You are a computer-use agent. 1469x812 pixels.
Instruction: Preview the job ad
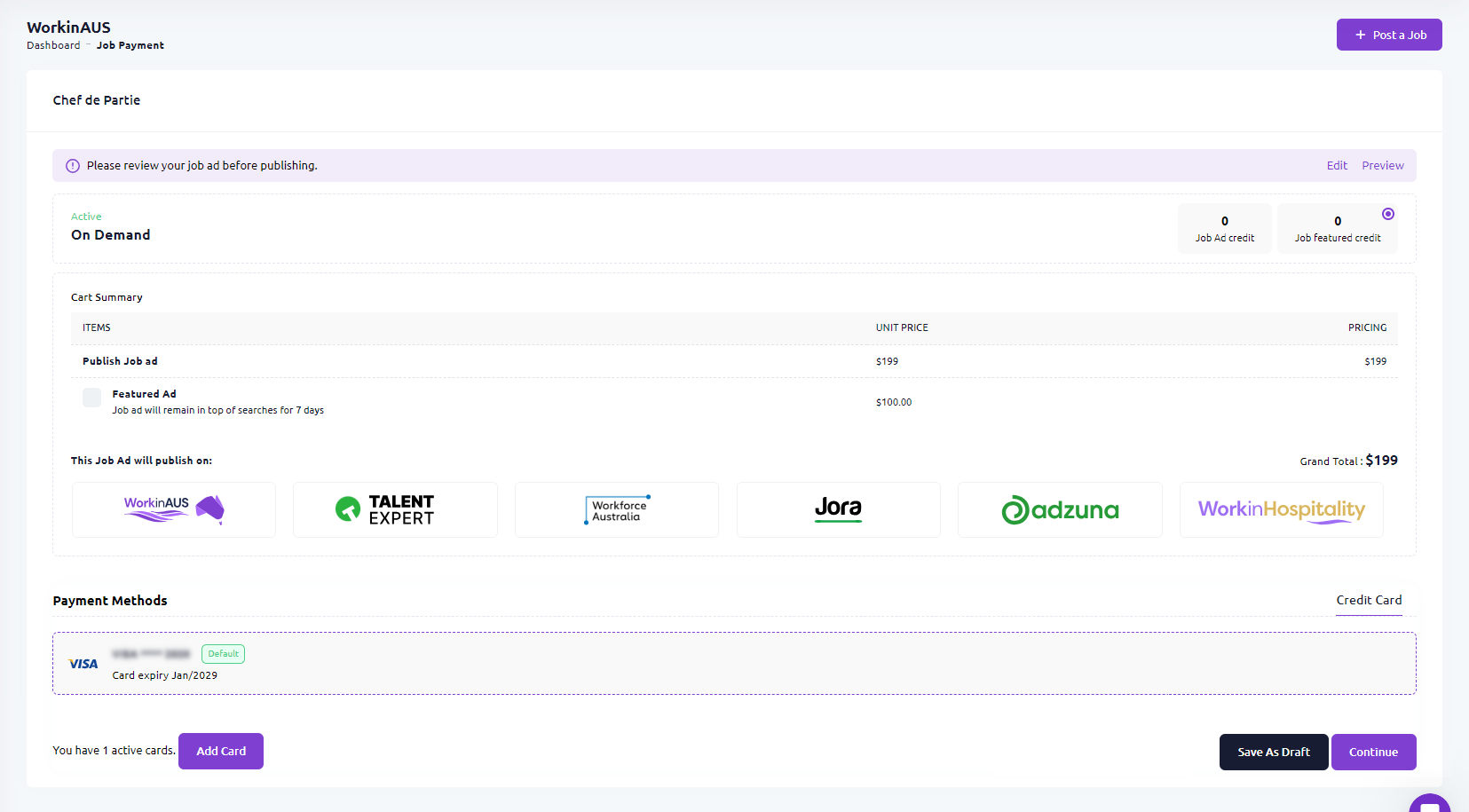click(x=1383, y=166)
